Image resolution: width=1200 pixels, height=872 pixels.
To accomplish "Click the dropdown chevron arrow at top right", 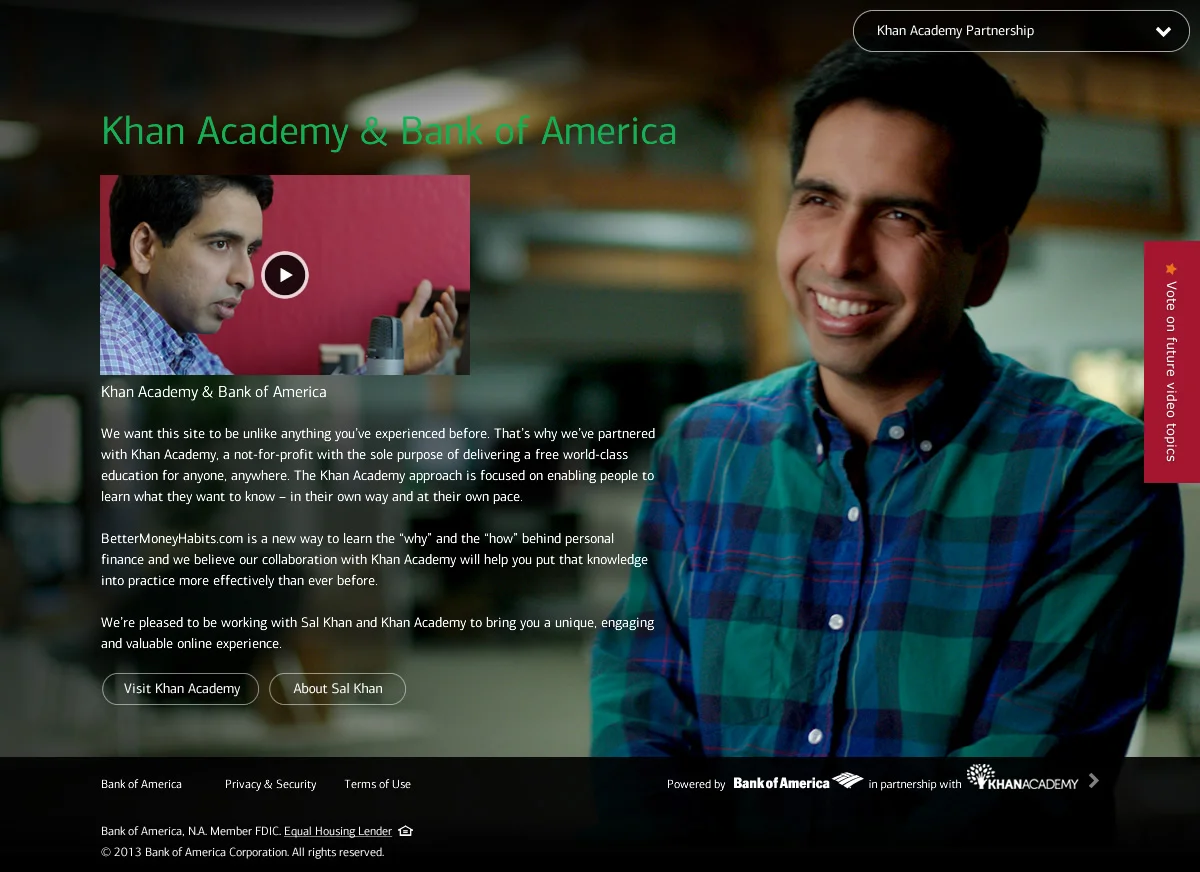I will point(1163,32).
